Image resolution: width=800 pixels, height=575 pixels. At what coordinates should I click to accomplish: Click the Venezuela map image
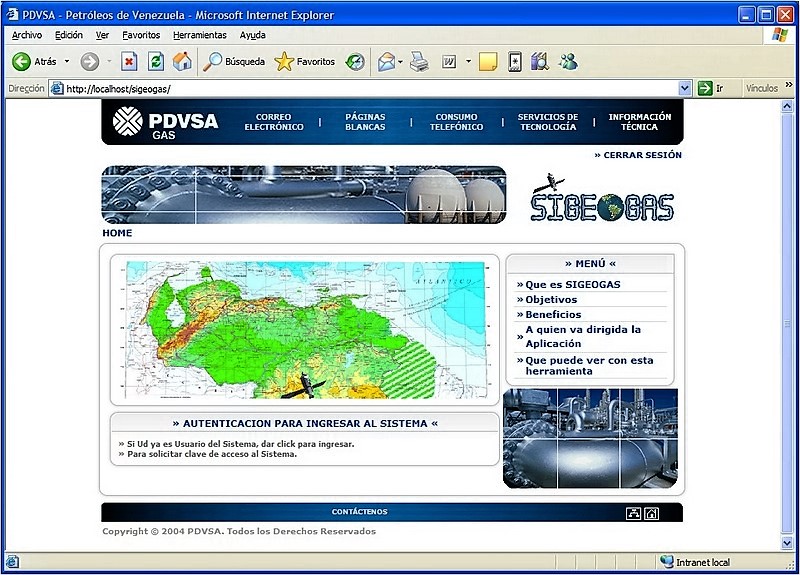(x=305, y=330)
